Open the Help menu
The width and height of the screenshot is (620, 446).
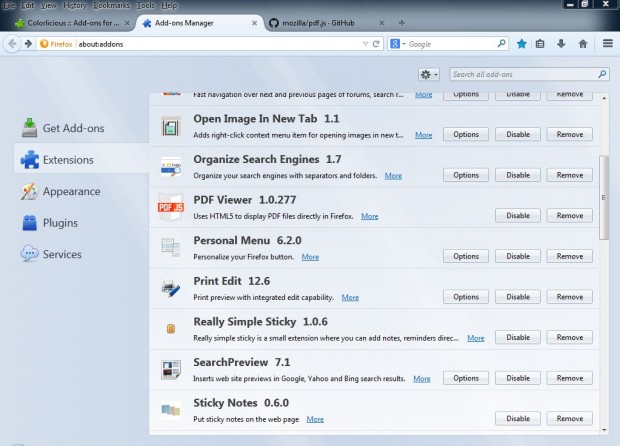[169, 6]
